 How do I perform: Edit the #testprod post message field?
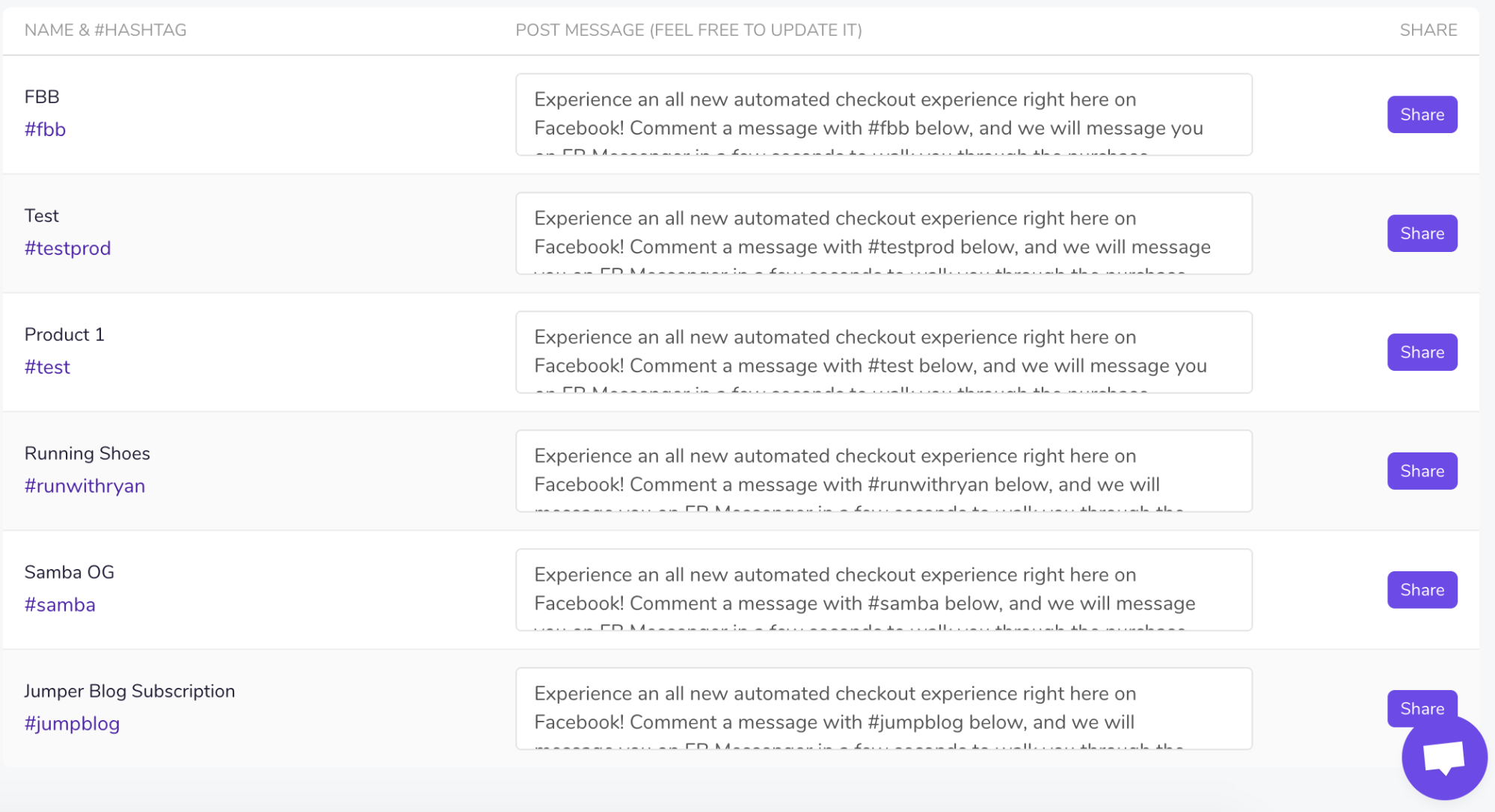884,233
